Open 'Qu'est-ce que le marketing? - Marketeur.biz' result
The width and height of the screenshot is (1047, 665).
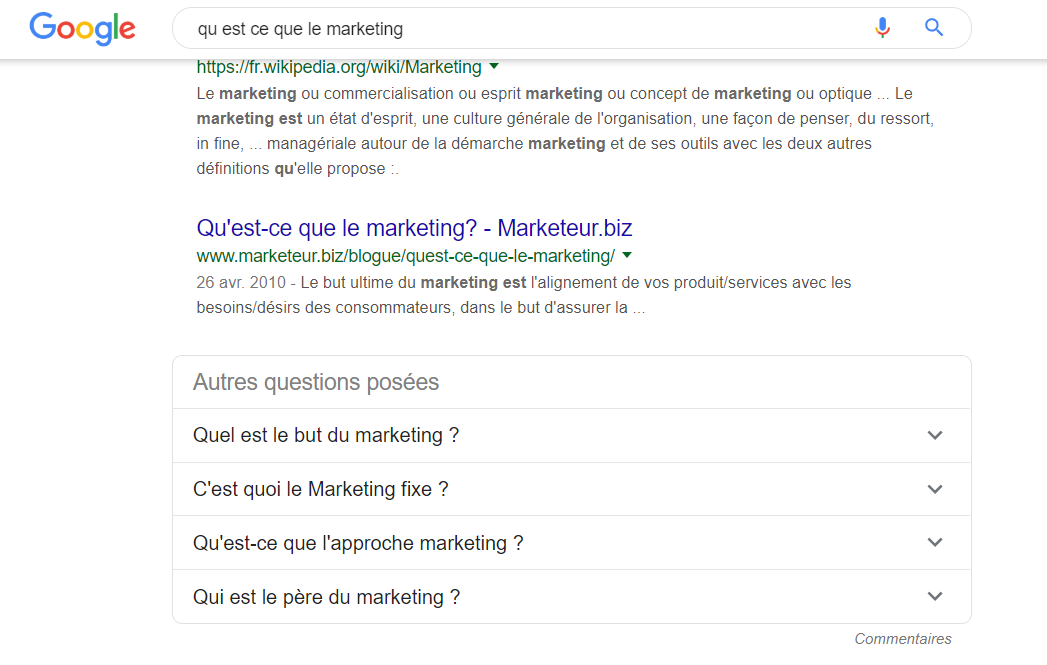click(414, 228)
